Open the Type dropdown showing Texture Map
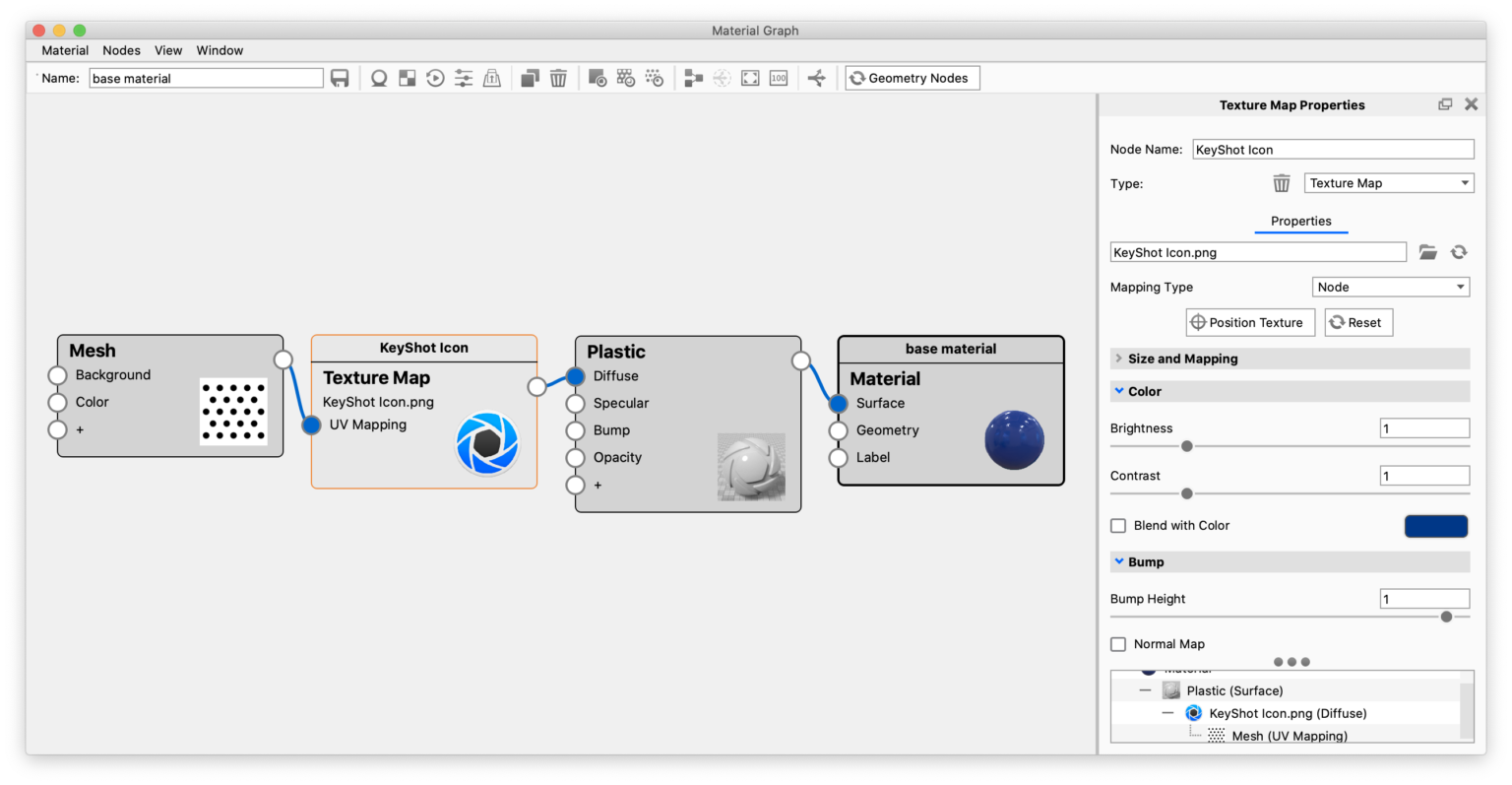1512x785 pixels. coord(1389,183)
